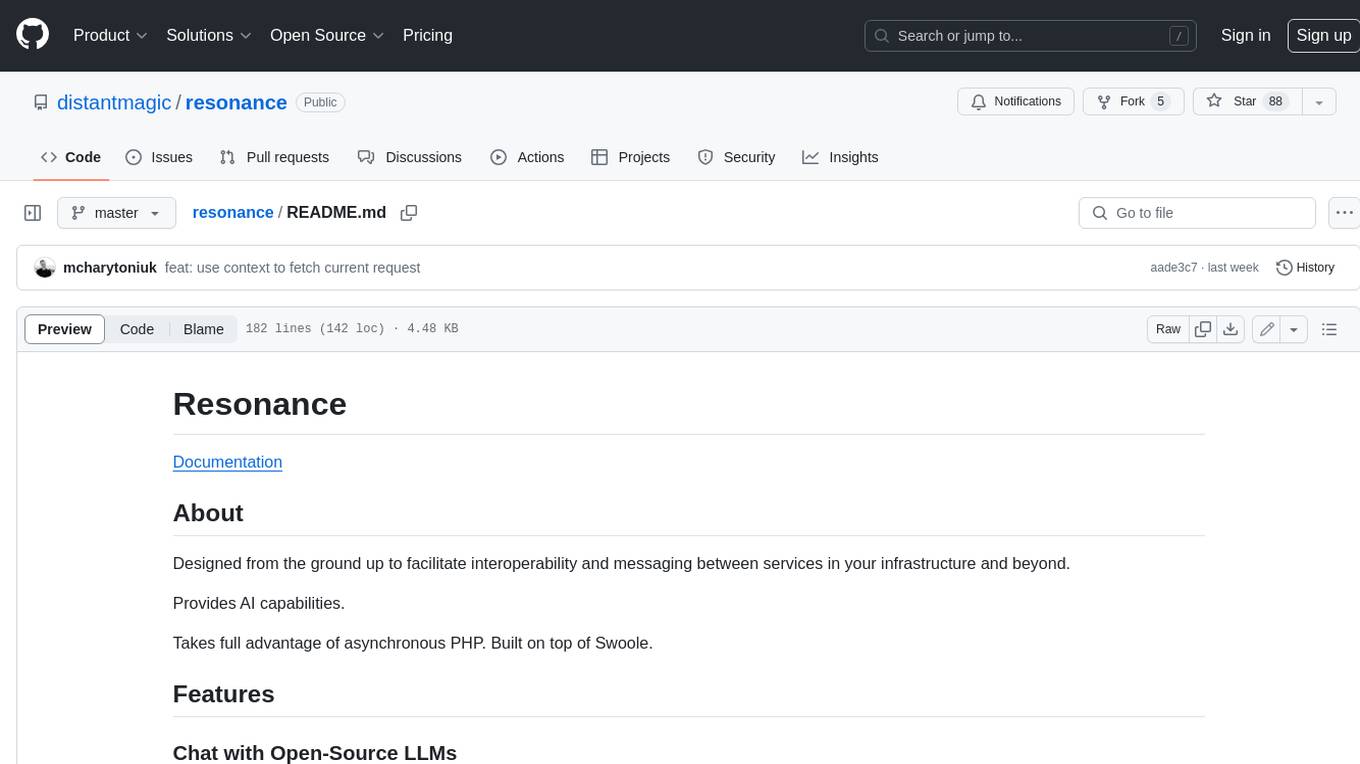Open the document outline icon
Screen dimensions: 1360x764
click(x=1329, y=329)
